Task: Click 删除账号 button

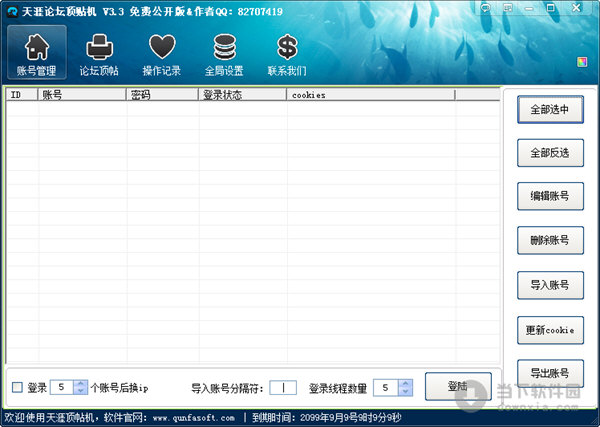Action: coord(550,240)
